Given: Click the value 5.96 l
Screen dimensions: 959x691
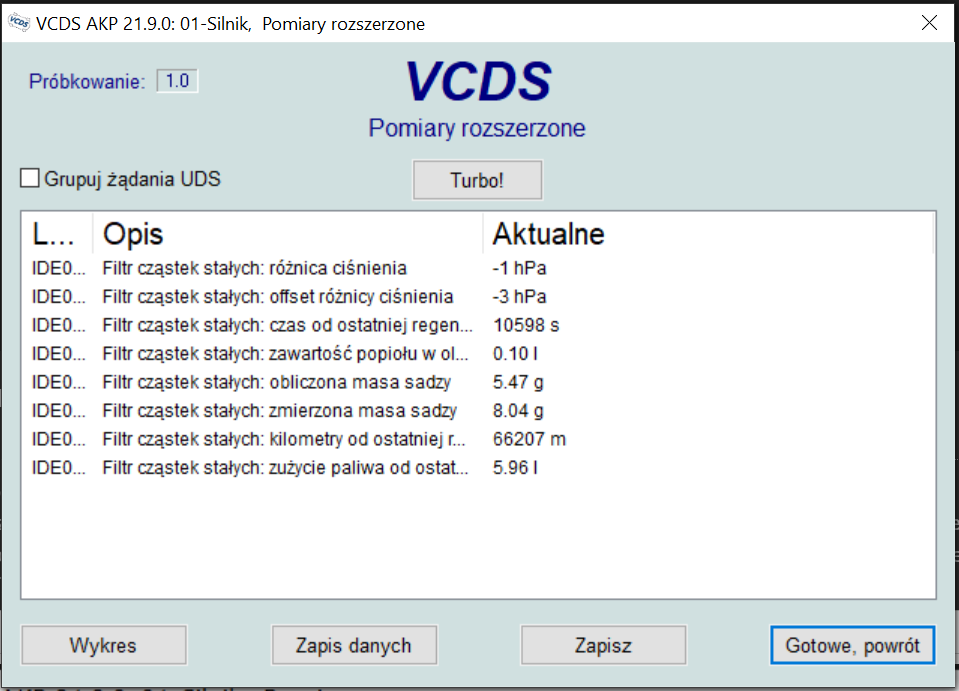Looking at the screenshot, I should pyautogui.click(x=515, y=468).
